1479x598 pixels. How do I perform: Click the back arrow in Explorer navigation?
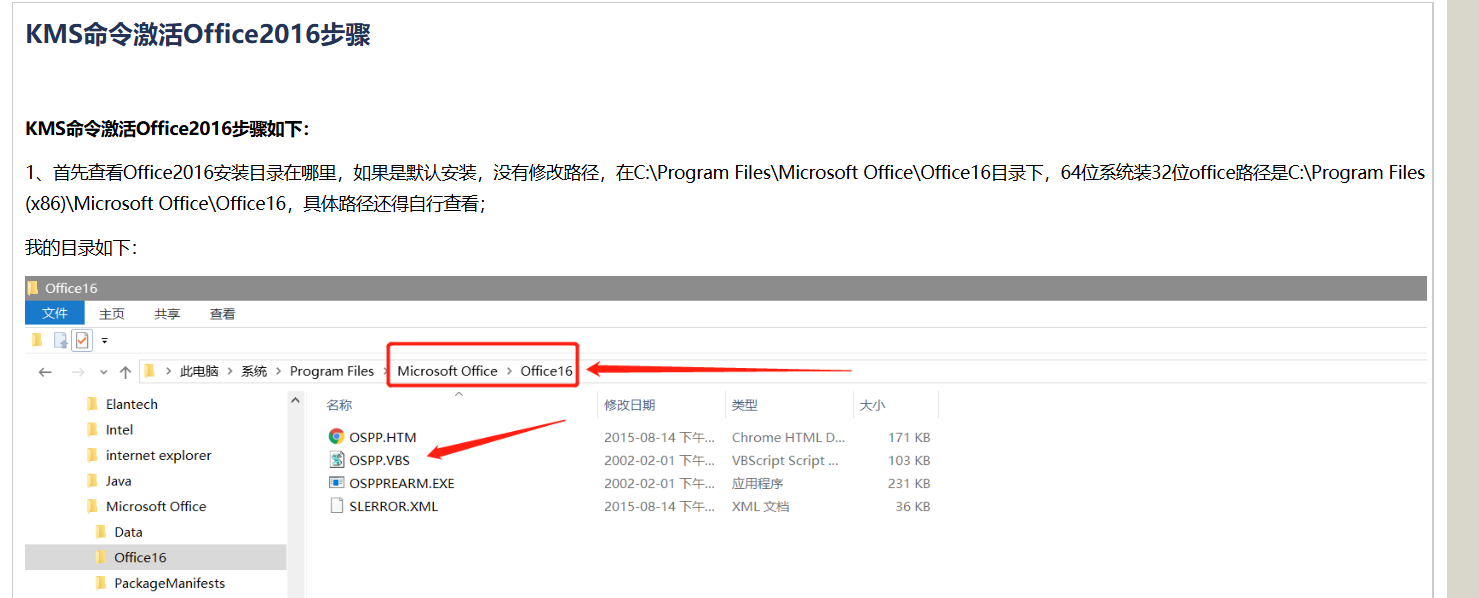[x=45, y=372]
